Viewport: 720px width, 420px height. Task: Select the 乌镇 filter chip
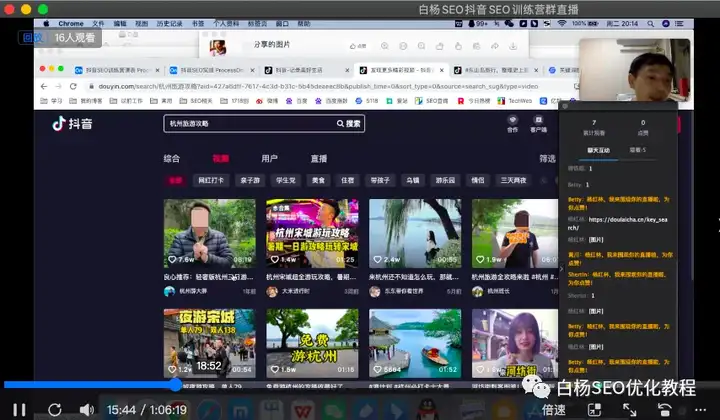413,180
